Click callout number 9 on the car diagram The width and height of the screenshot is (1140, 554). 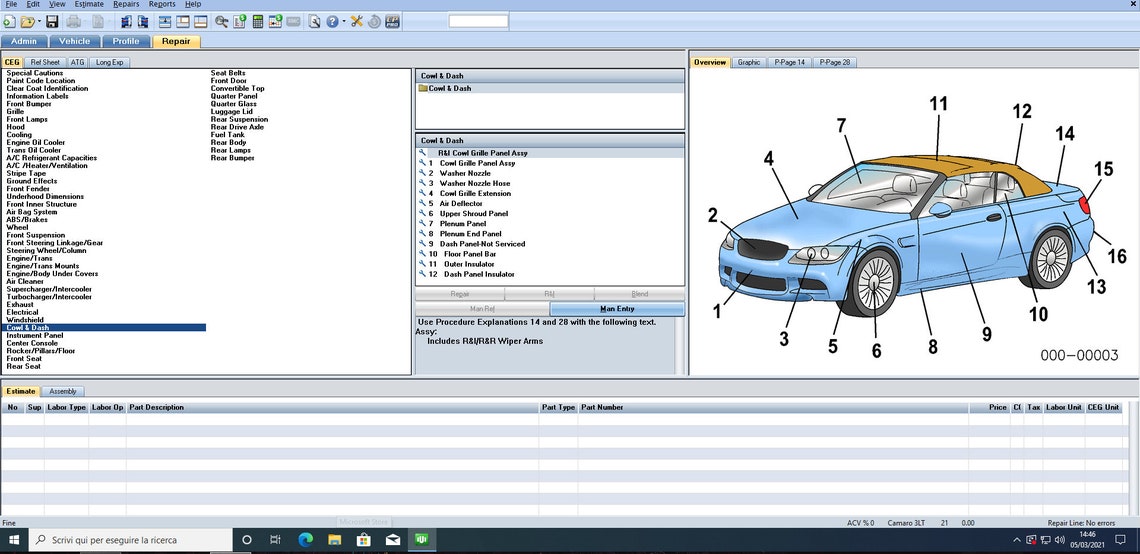pyautogui.click(x=987, y=334)
